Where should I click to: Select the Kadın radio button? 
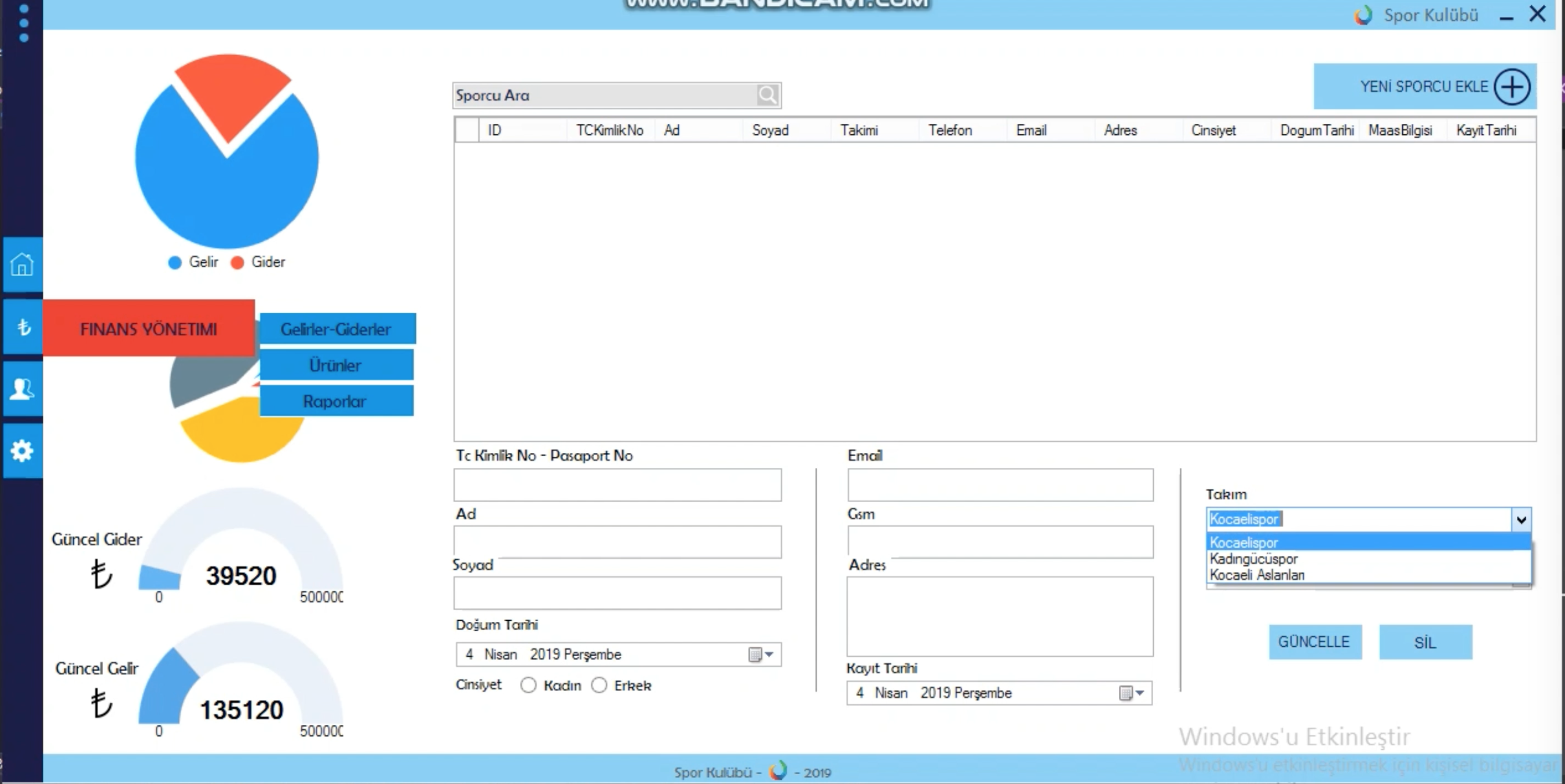click(527, 685)
